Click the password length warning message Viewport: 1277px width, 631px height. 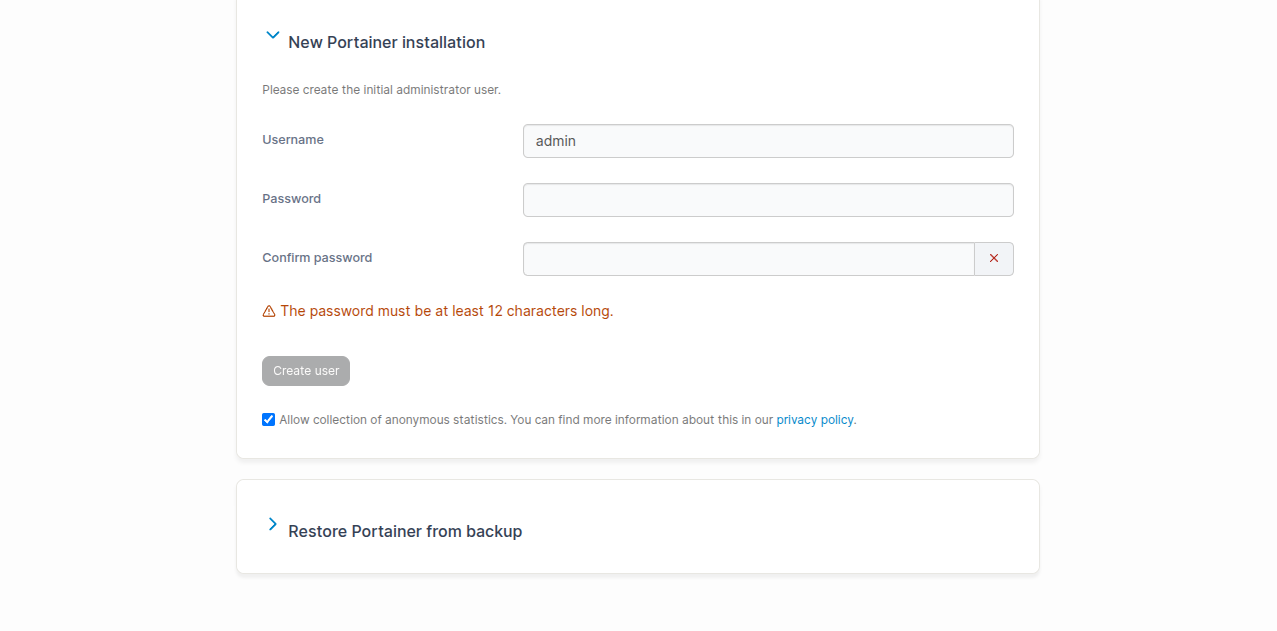tap(447, 311)
